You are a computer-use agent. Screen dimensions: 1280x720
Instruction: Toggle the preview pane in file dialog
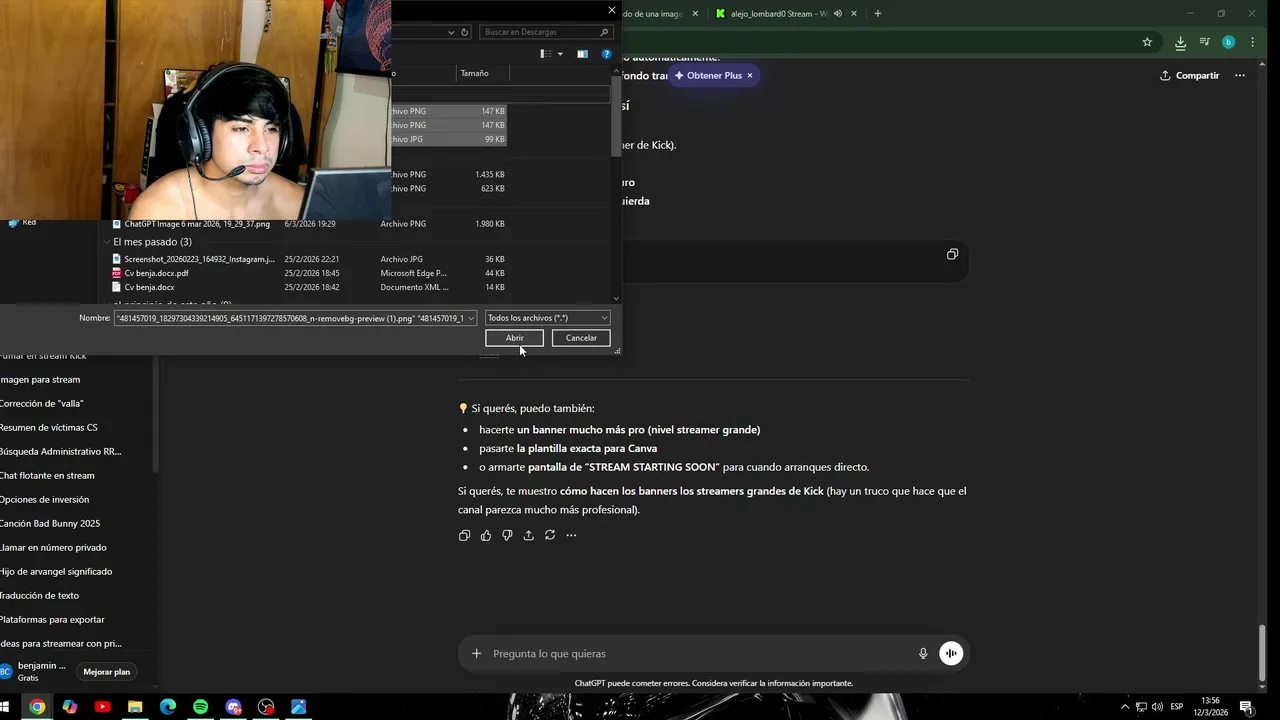pos(582,54)
